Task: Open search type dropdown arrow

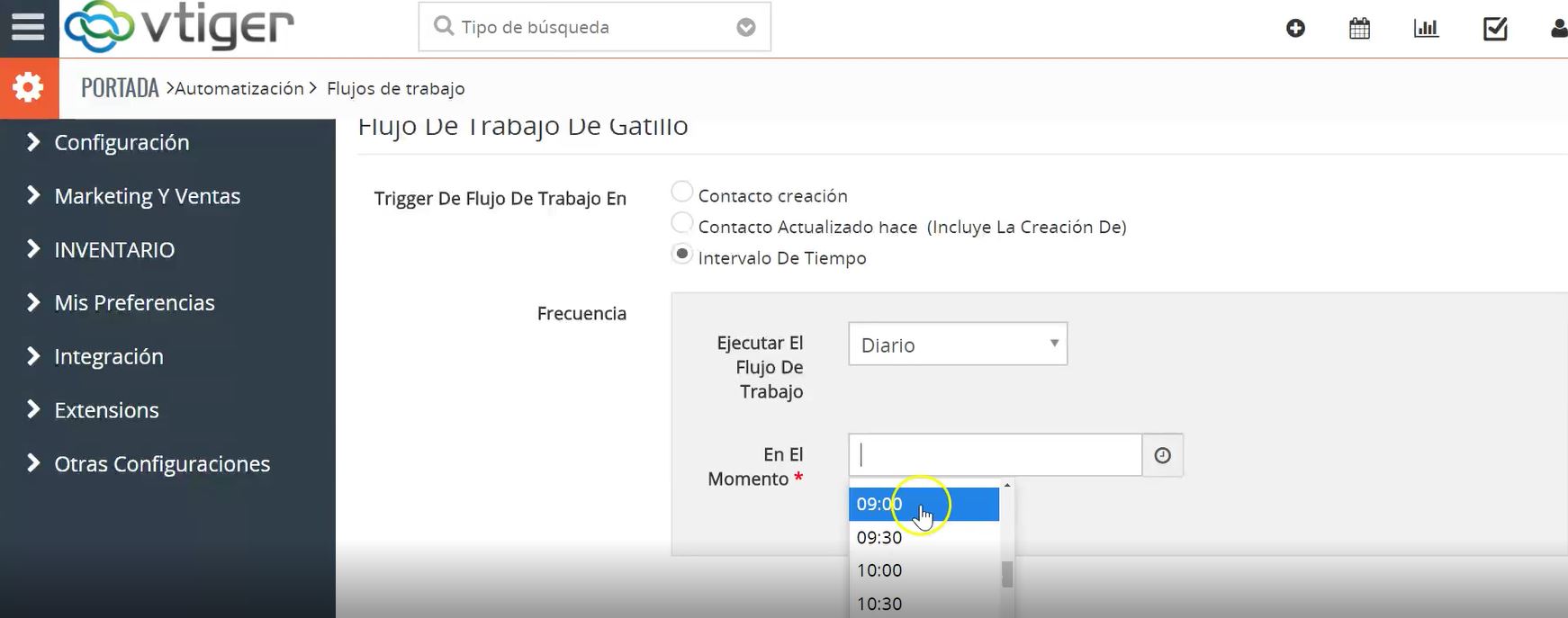Action: [745, 27]
